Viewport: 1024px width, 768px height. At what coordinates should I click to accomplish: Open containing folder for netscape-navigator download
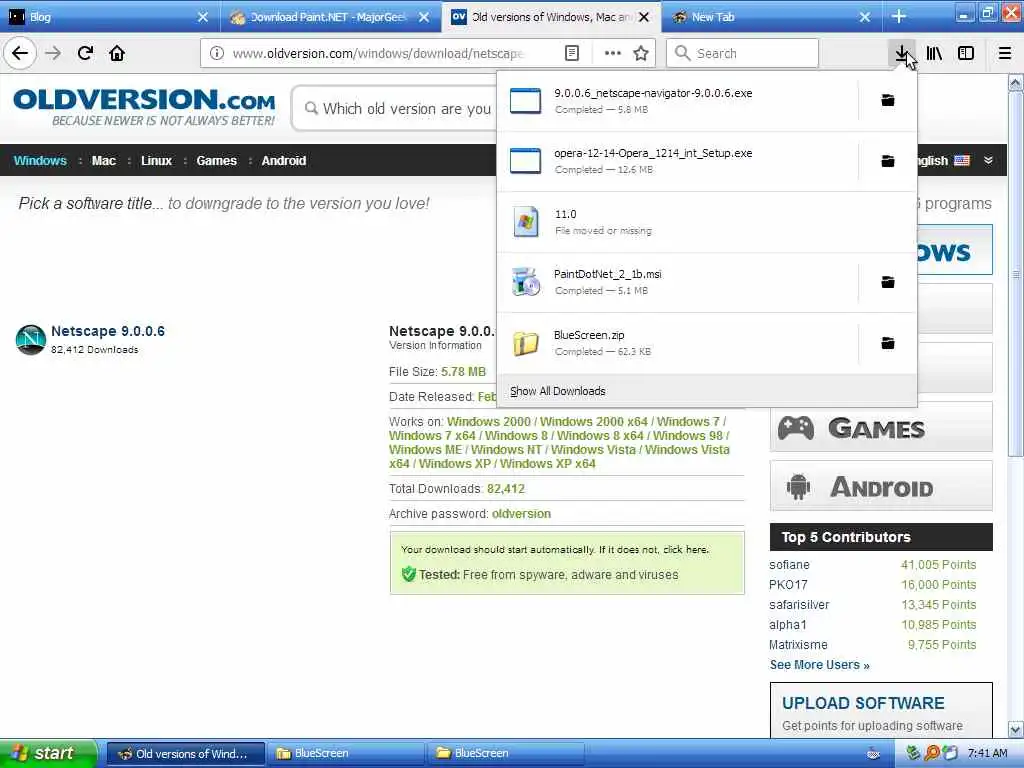click(x=888, y=101)
